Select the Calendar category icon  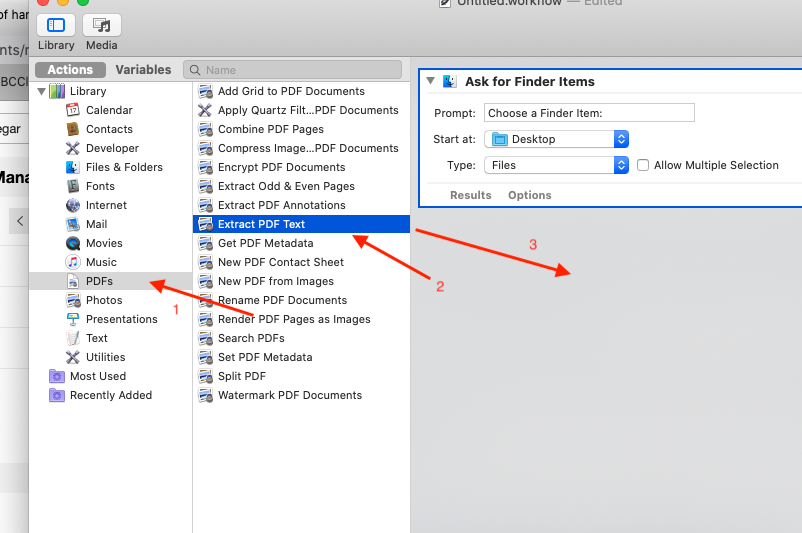pos(73,110)
